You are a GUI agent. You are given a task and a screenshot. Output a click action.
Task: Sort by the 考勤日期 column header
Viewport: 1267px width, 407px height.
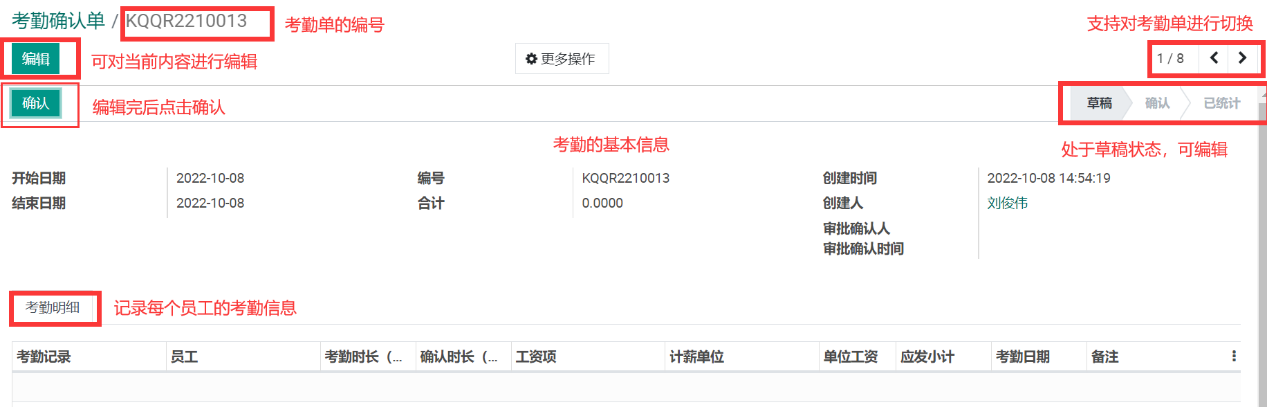(x=1022, y=356)
